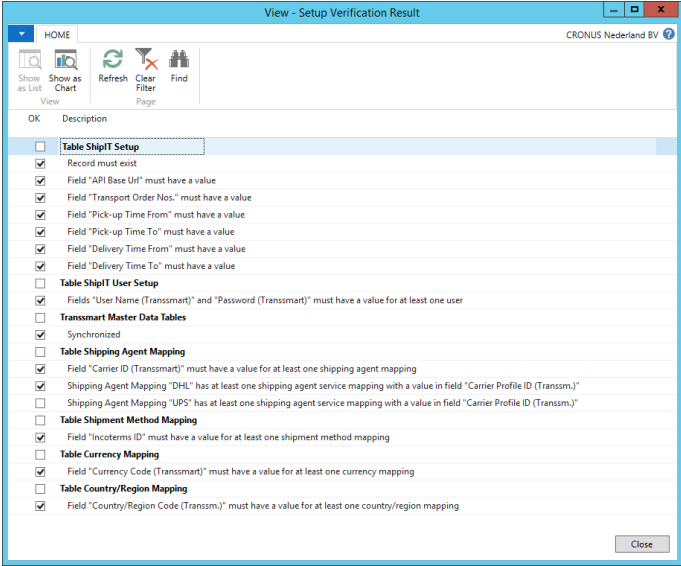The width and height of the screenshot is (681, 566).
Task: Toggle the checkbox for "Record must exist"
Action: click(40, 164)
